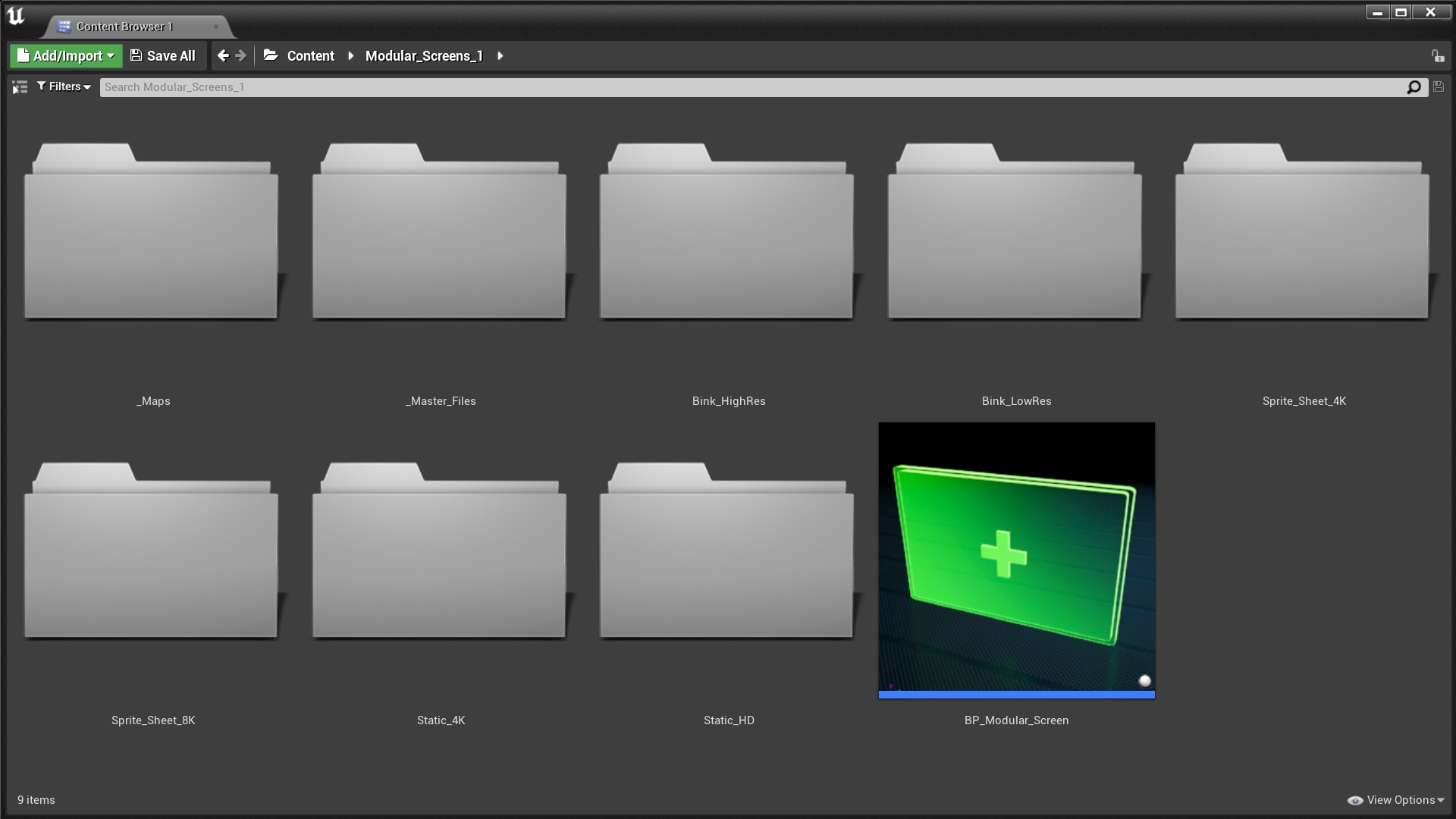Click the View Options icon
This screenshot has width=1456, height=819.
pyautogui.click(x=1357, y=800)
